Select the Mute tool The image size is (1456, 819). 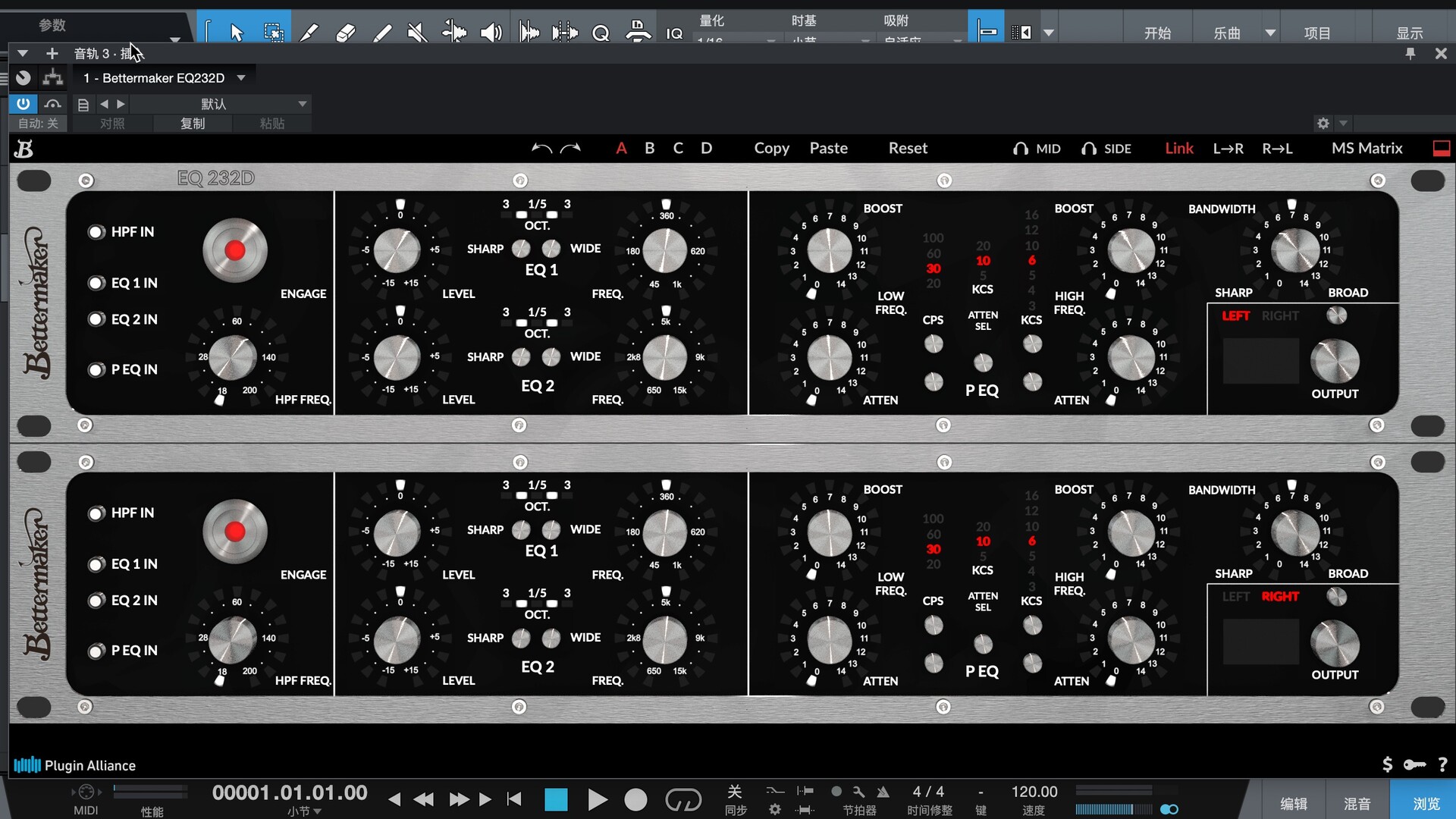416,33
